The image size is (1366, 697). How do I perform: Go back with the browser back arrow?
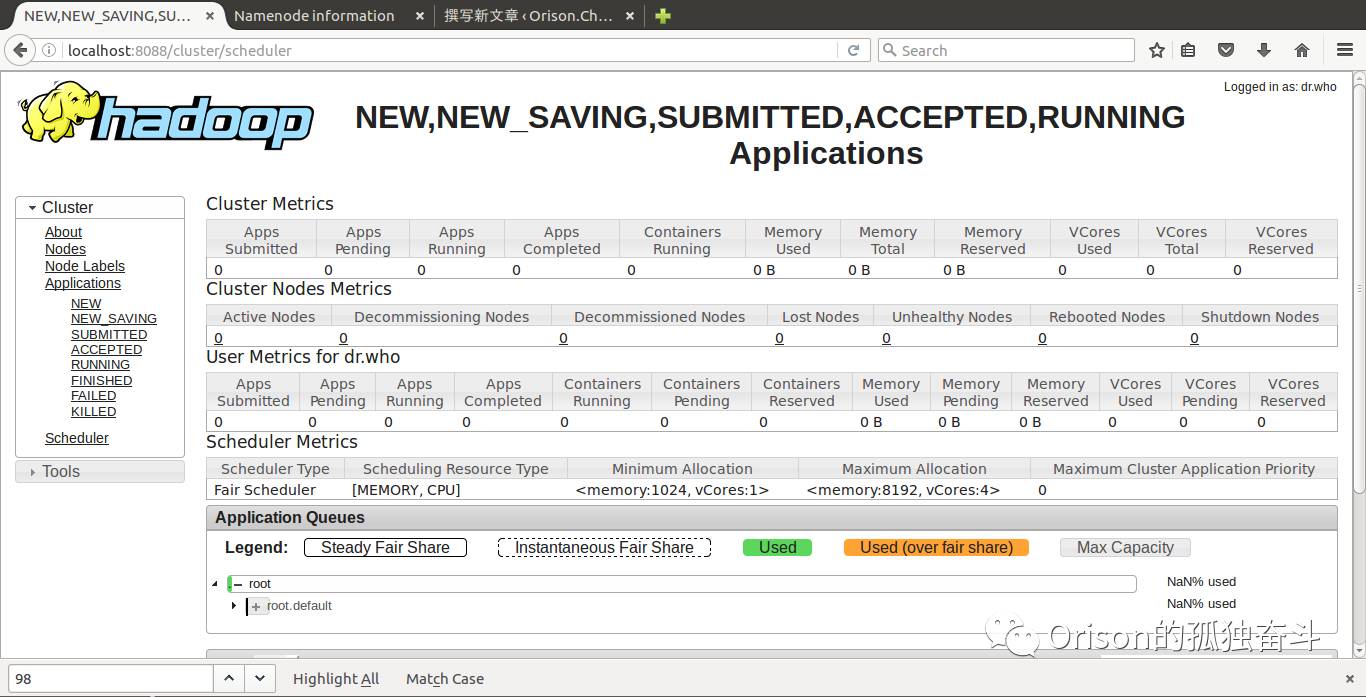click(x=20, y=50)
